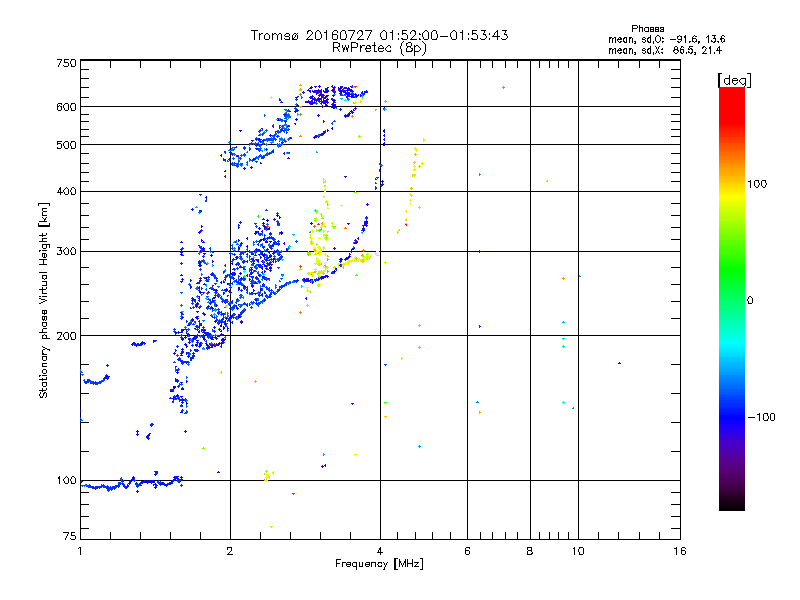Viewport: 800px width, 600px height.
Task: Click the y-axis tick label '600'
Action: pyautogui.click(x=66, y=107)
